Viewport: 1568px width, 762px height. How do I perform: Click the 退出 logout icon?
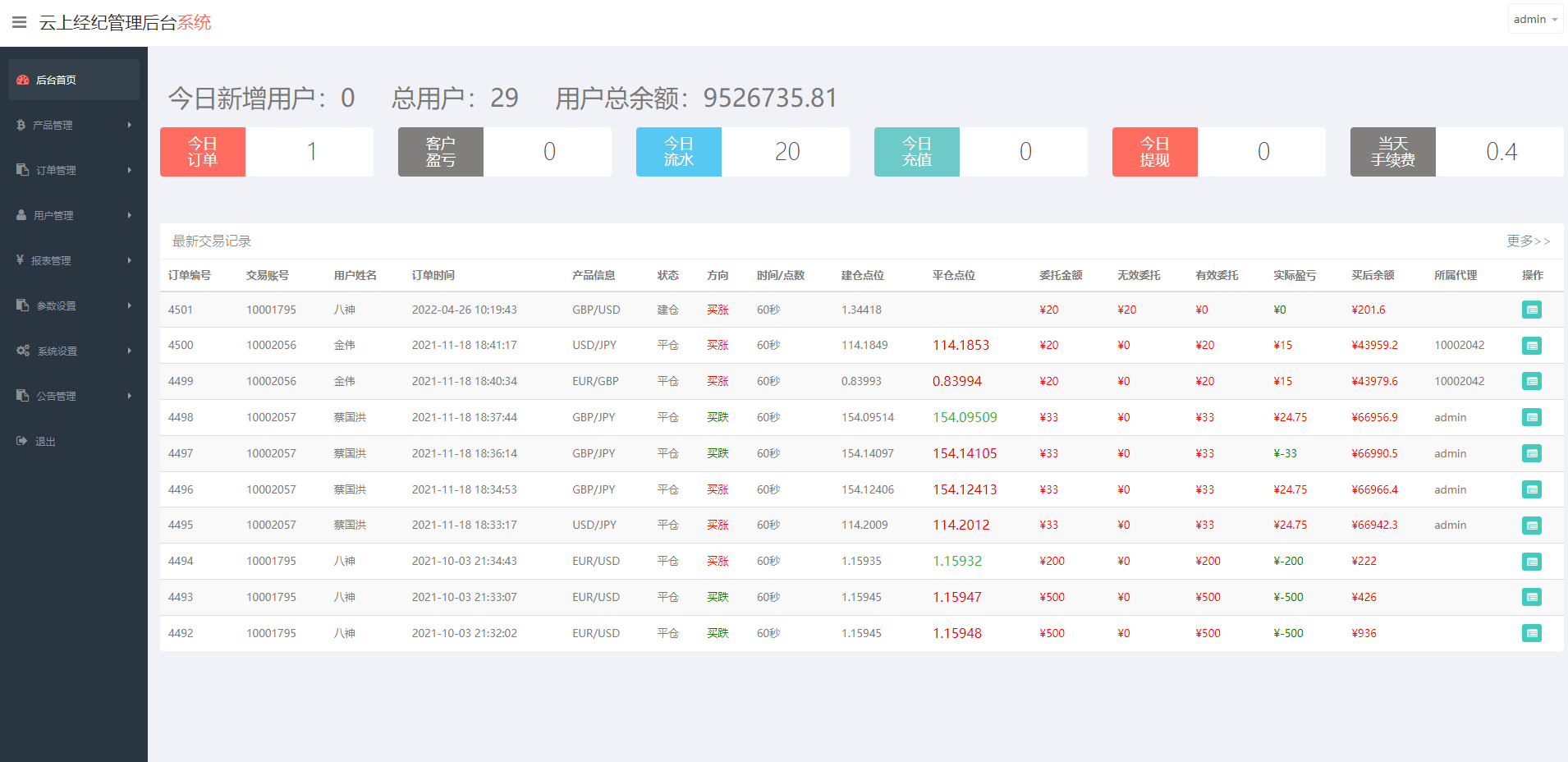[21, 441]
